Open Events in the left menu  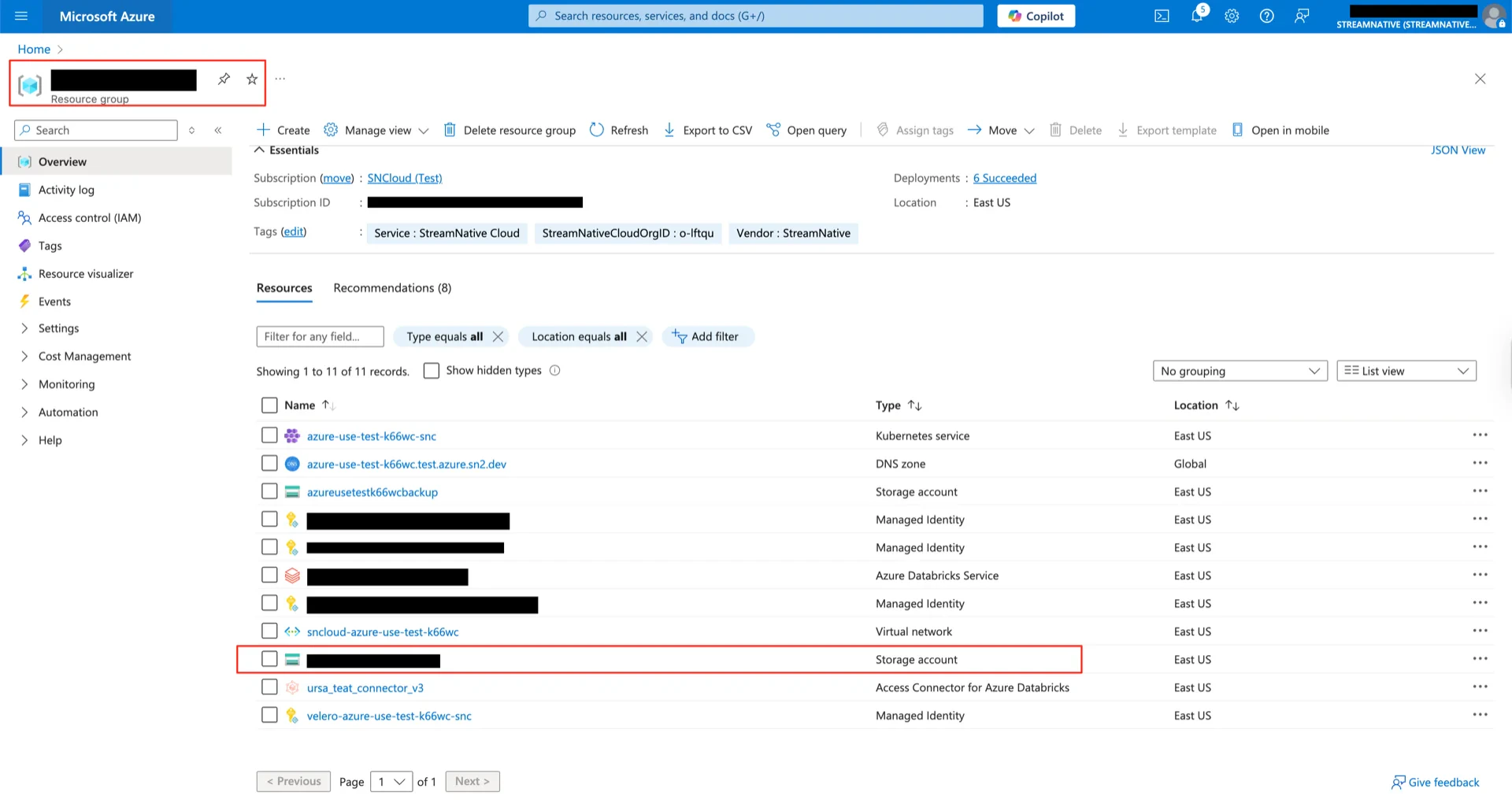tap(54, 302)
